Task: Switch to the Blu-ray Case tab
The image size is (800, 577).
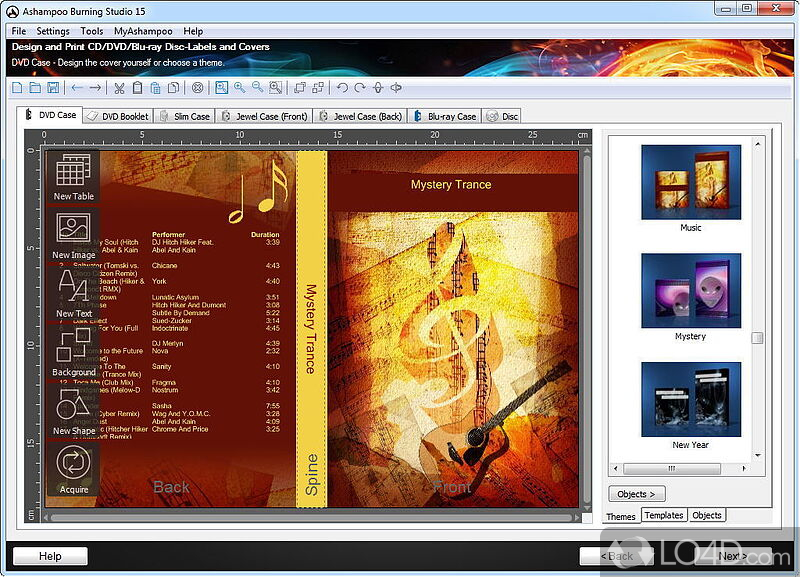Action: 446,116
